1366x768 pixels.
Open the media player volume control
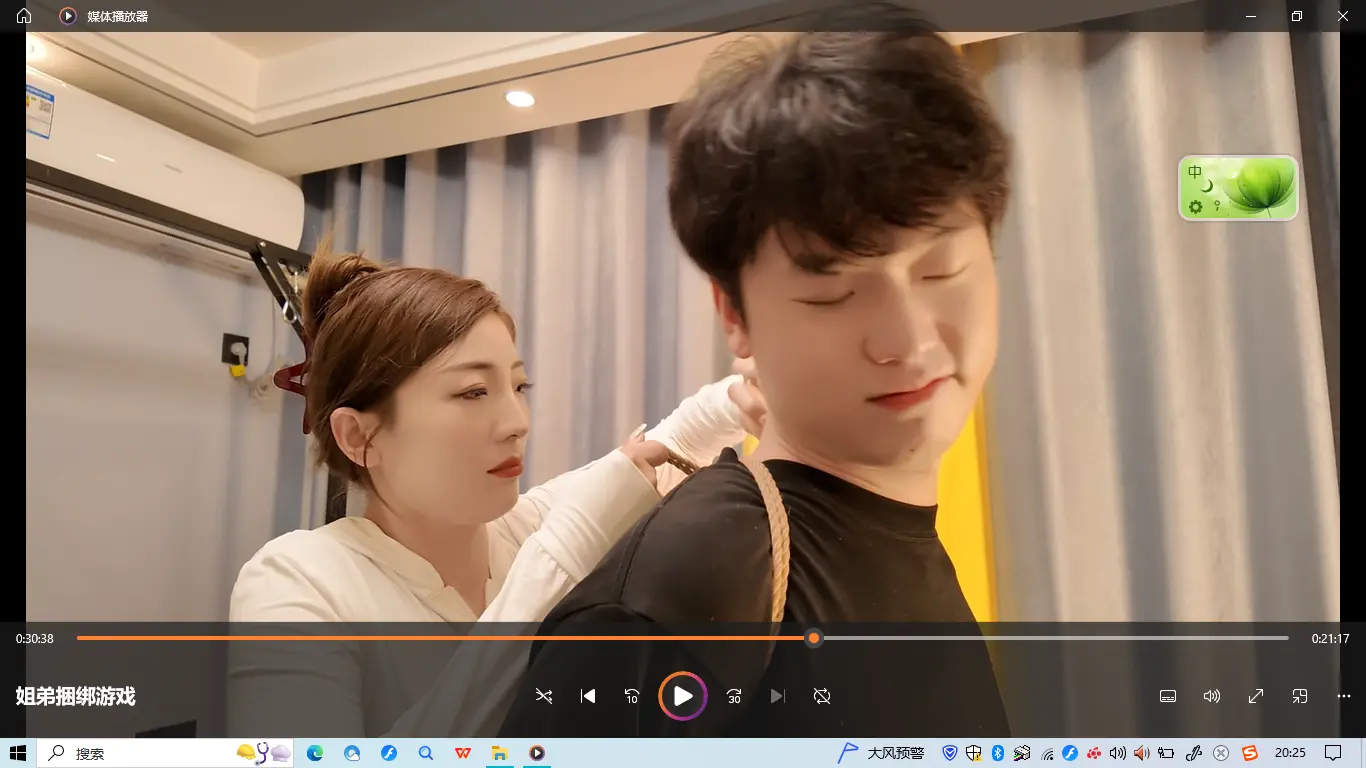tap(1212, 696)
